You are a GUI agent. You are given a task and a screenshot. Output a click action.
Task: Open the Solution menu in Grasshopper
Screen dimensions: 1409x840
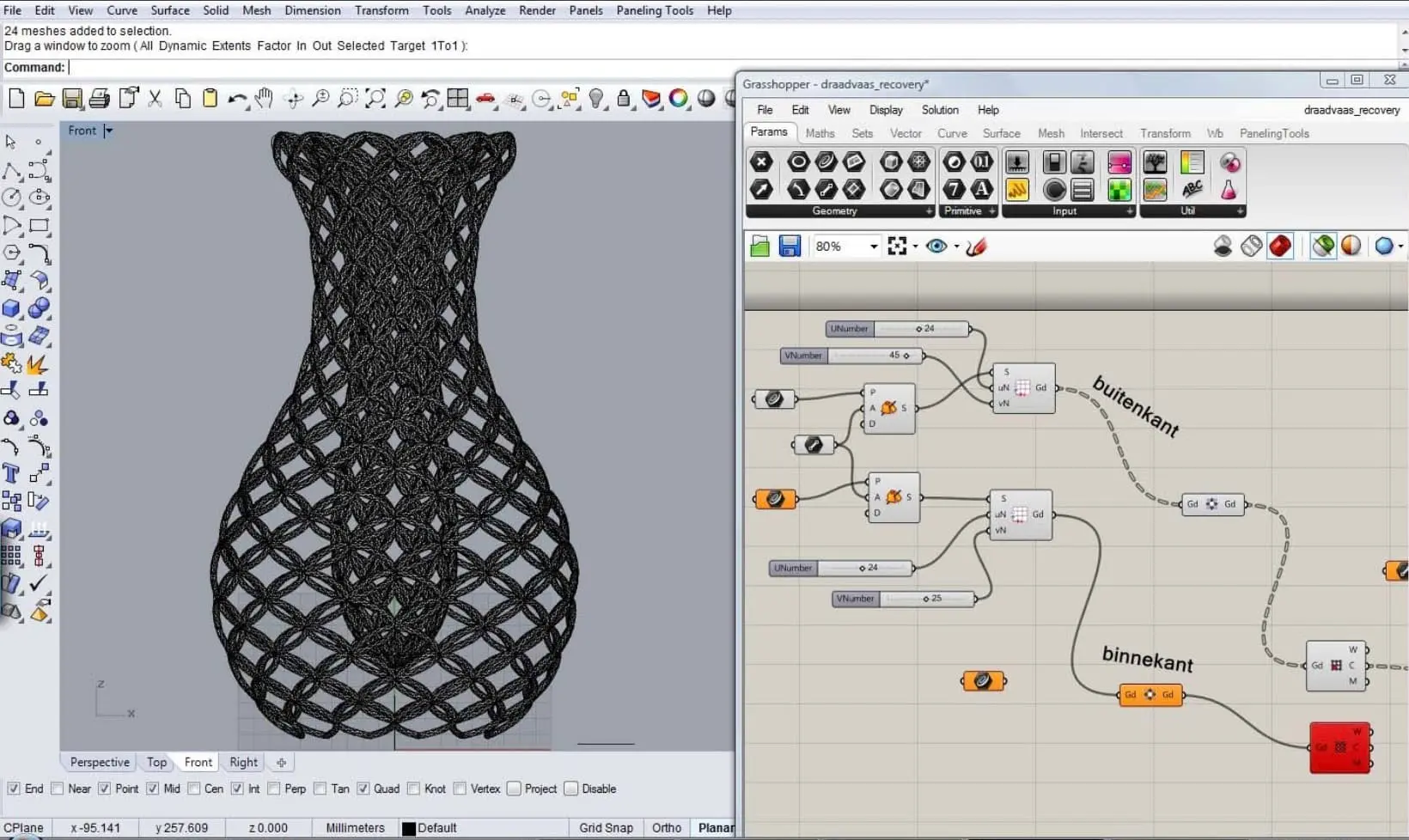[940, 110]
